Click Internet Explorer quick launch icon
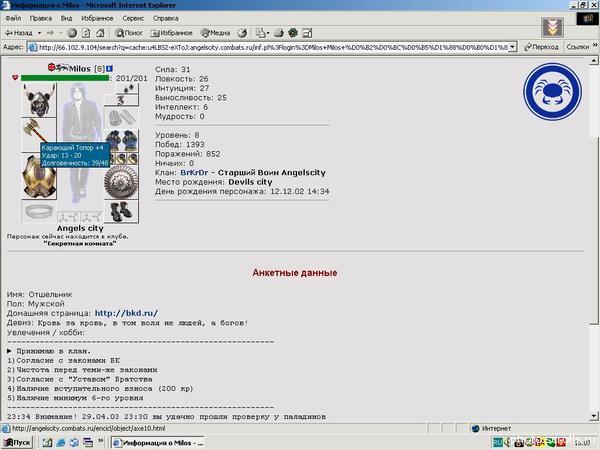This screenshot has height=450, width=600. pos(61,443)
